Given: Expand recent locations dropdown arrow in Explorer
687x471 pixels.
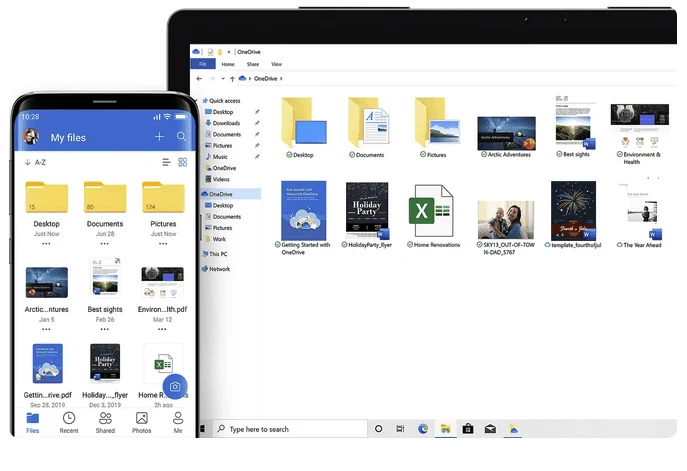Looking at the screenshot, I should (223, 78).
